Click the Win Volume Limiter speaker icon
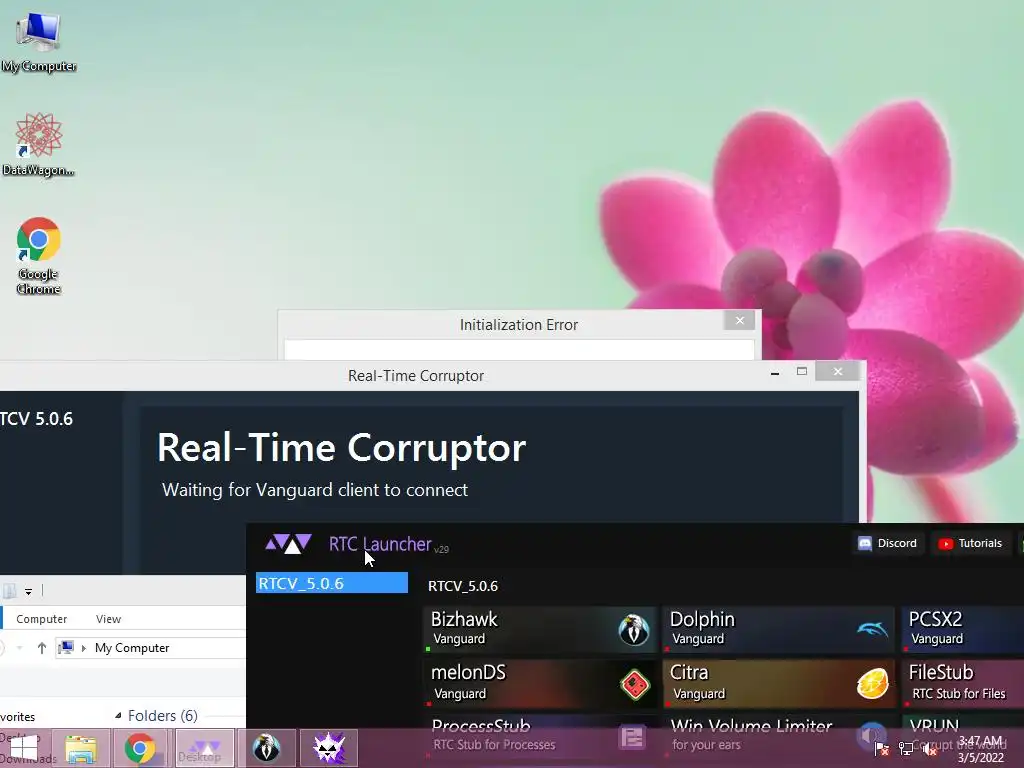This screenshot has height=768, width=1024. pyautogui.click(x=871, y=737)
